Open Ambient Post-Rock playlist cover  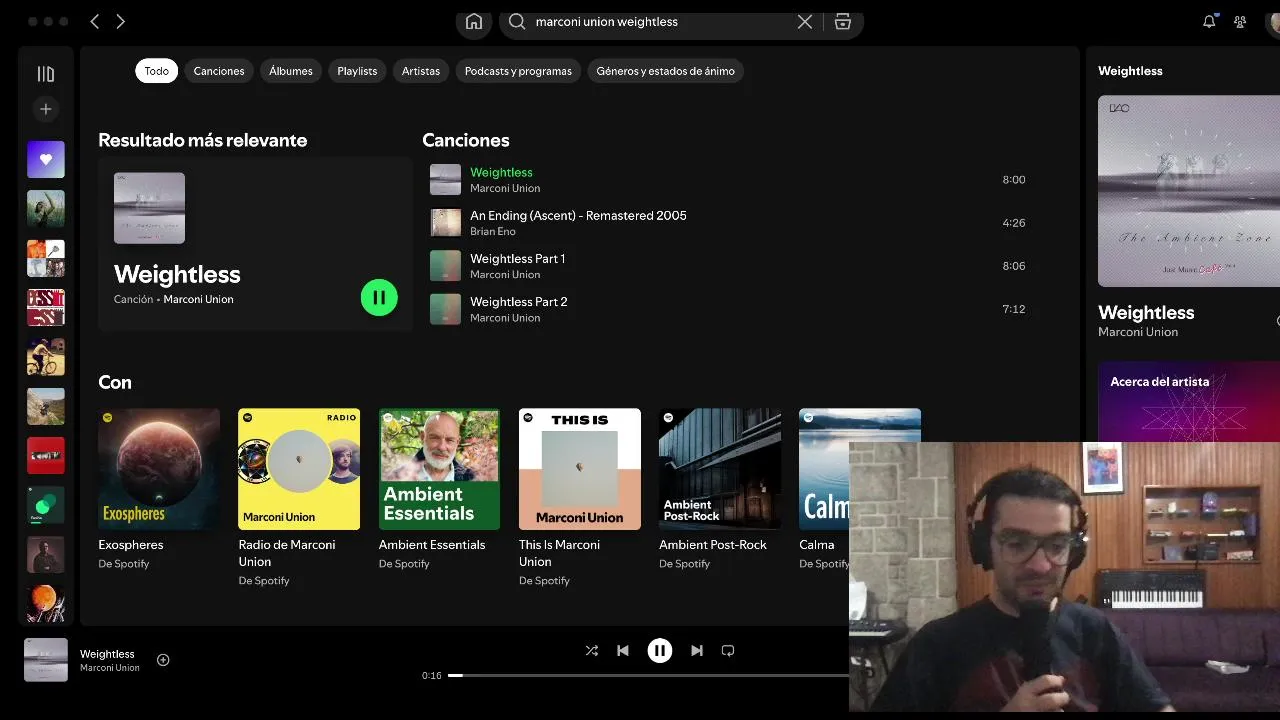coord(720,469)
